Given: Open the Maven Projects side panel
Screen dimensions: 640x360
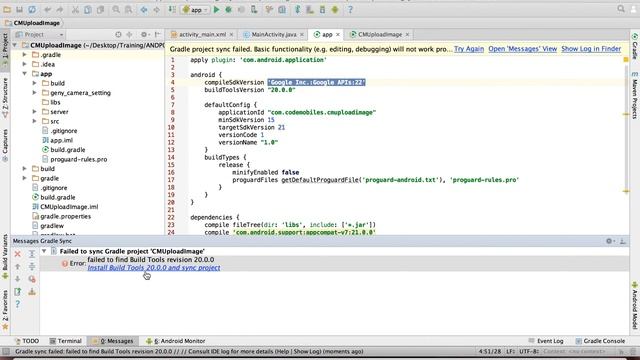Looking at the screenshot, I should coord(635,95).
